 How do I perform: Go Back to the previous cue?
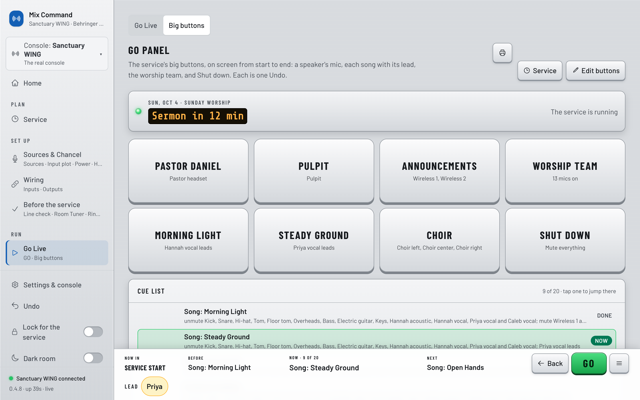[550, 363]
